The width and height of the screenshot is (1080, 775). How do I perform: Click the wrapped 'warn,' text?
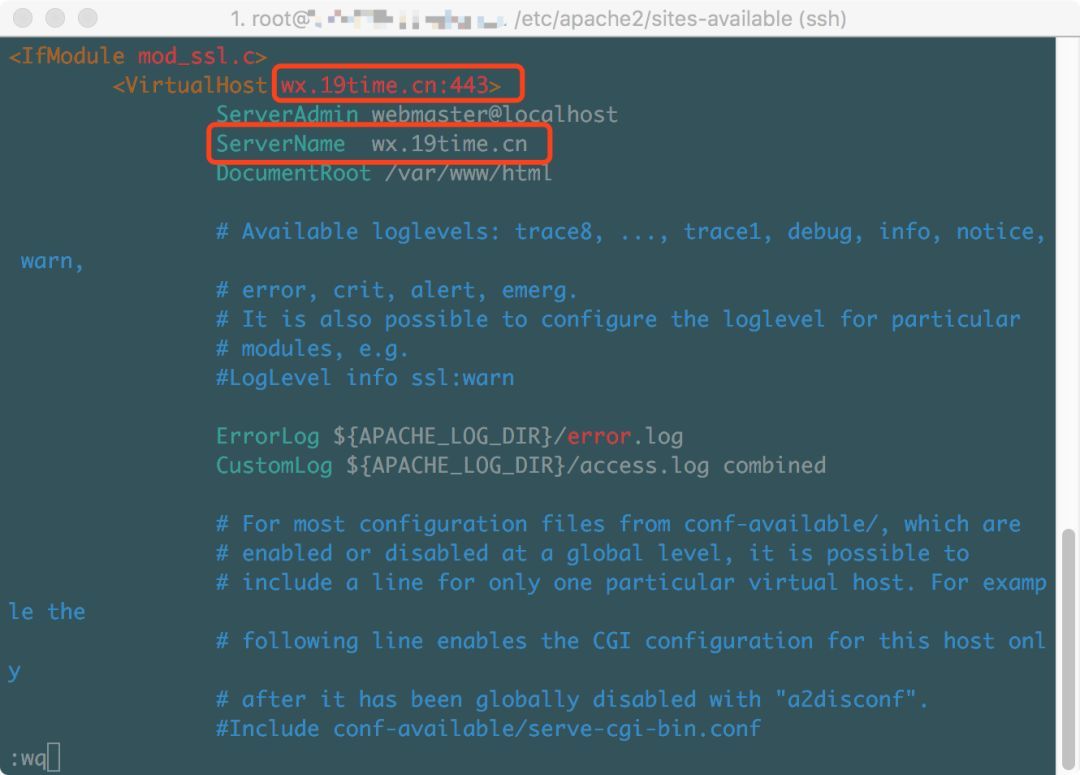click(52, 261)
